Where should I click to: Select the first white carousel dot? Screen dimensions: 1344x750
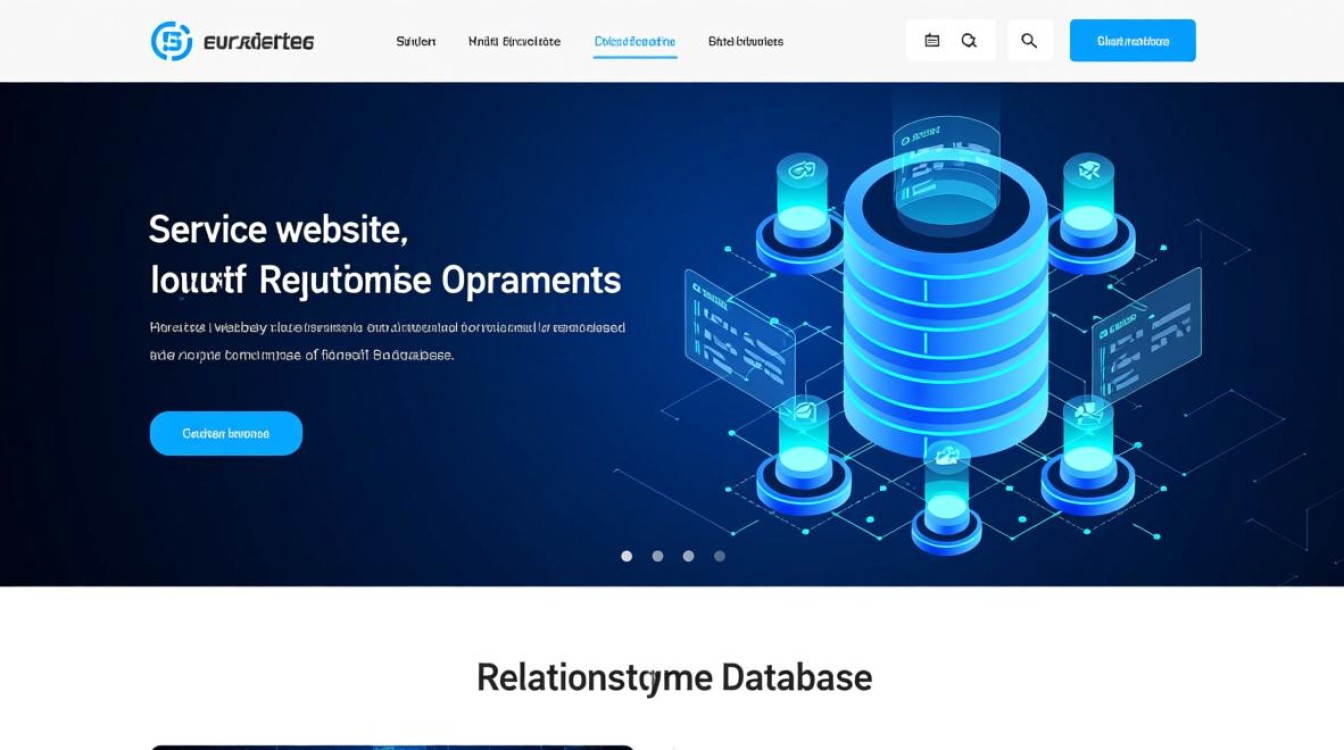click(x=627, y=556)
